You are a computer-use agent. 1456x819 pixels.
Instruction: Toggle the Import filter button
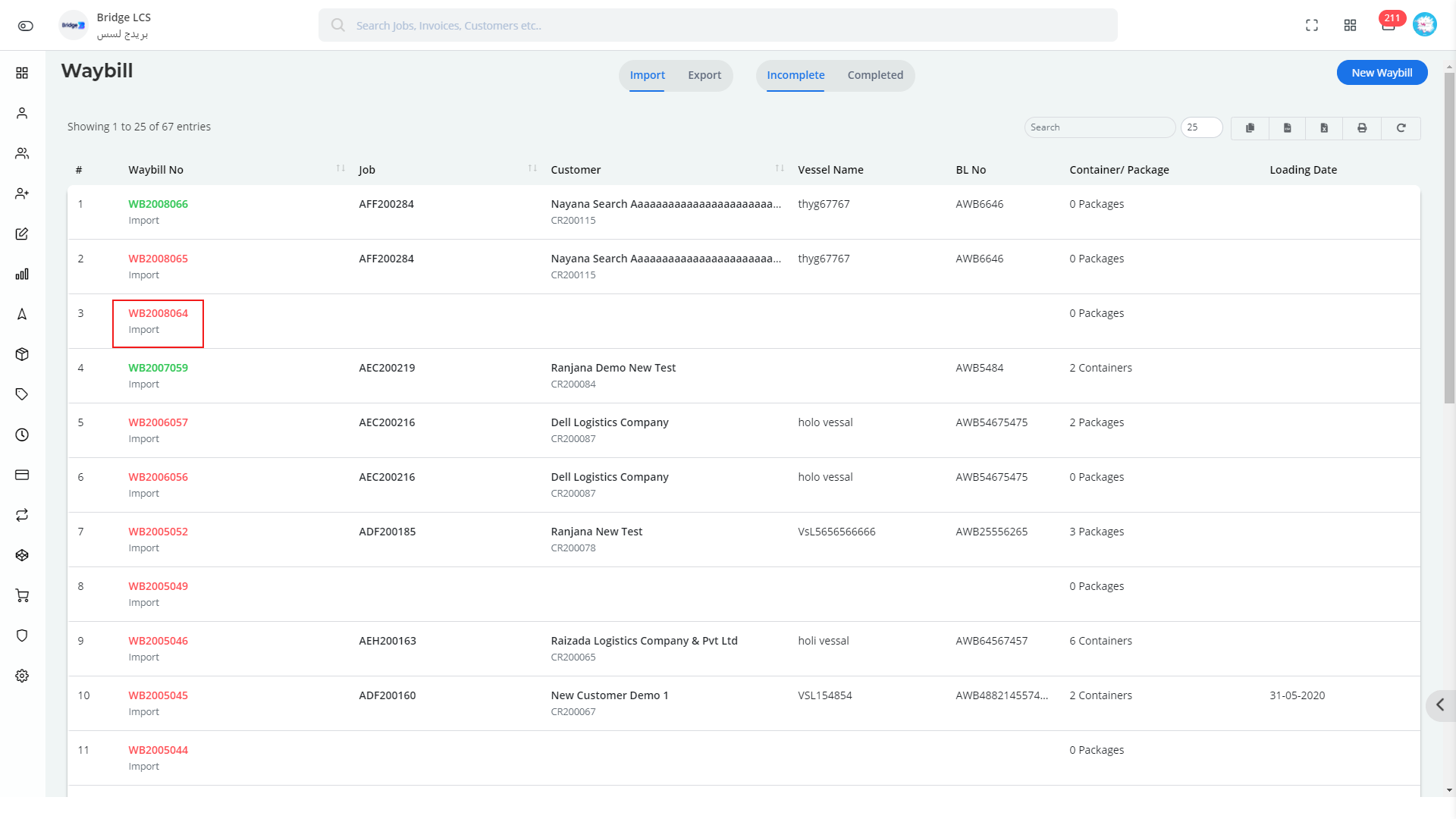tap(646, 75)
